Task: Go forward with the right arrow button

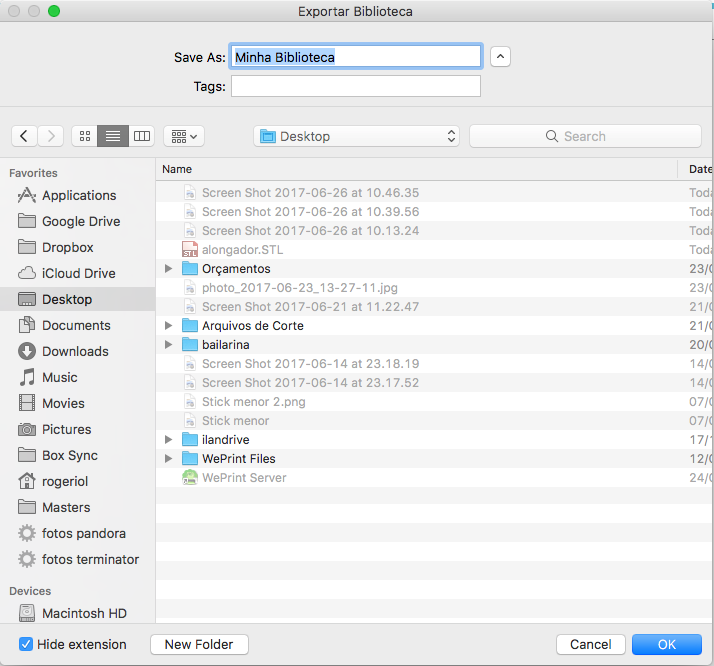Action: 51,136
